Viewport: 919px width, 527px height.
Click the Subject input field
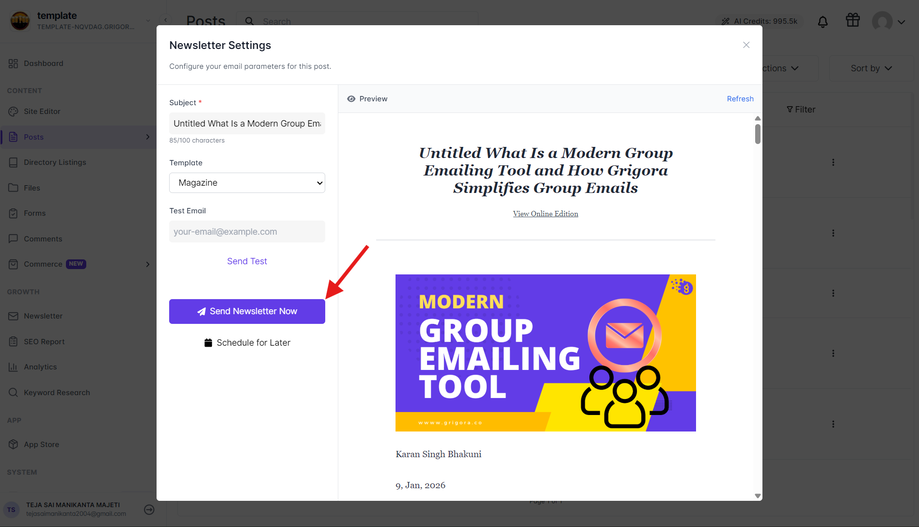click(x=247, y=124)
